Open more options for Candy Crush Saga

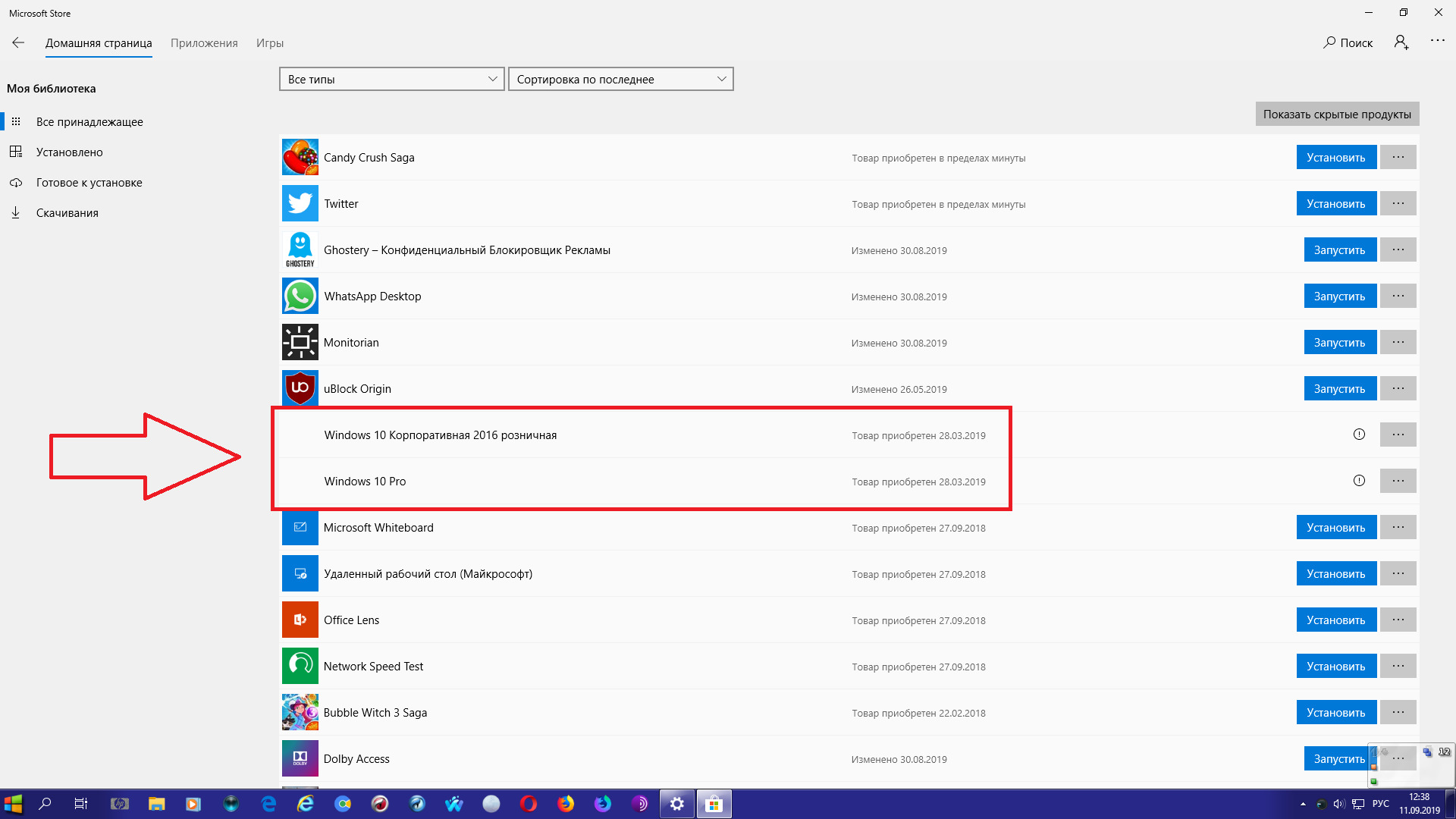point(1398,158)
